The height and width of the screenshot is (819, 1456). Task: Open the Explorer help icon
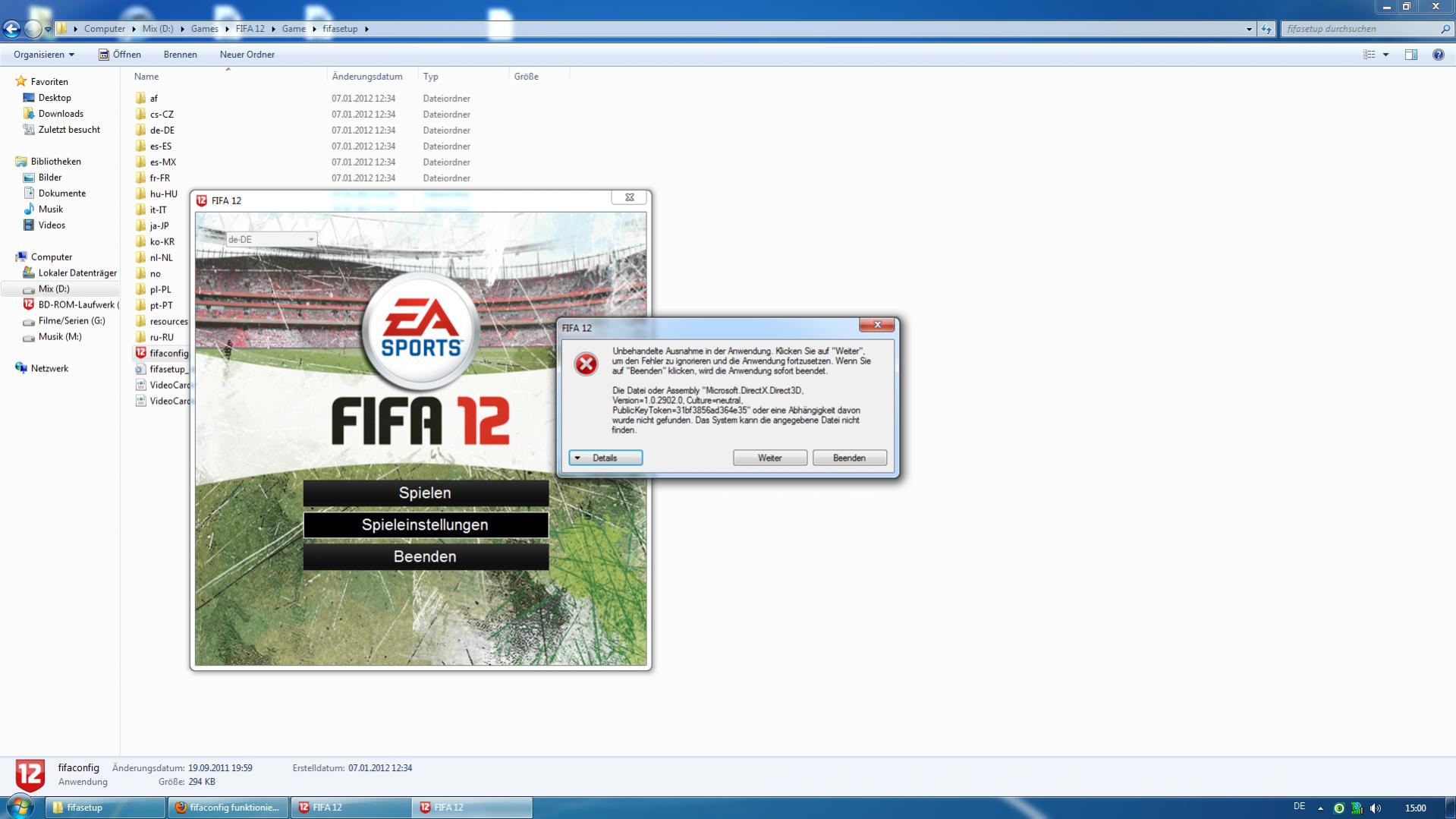pyautogui.click(x=1438, y=55)
